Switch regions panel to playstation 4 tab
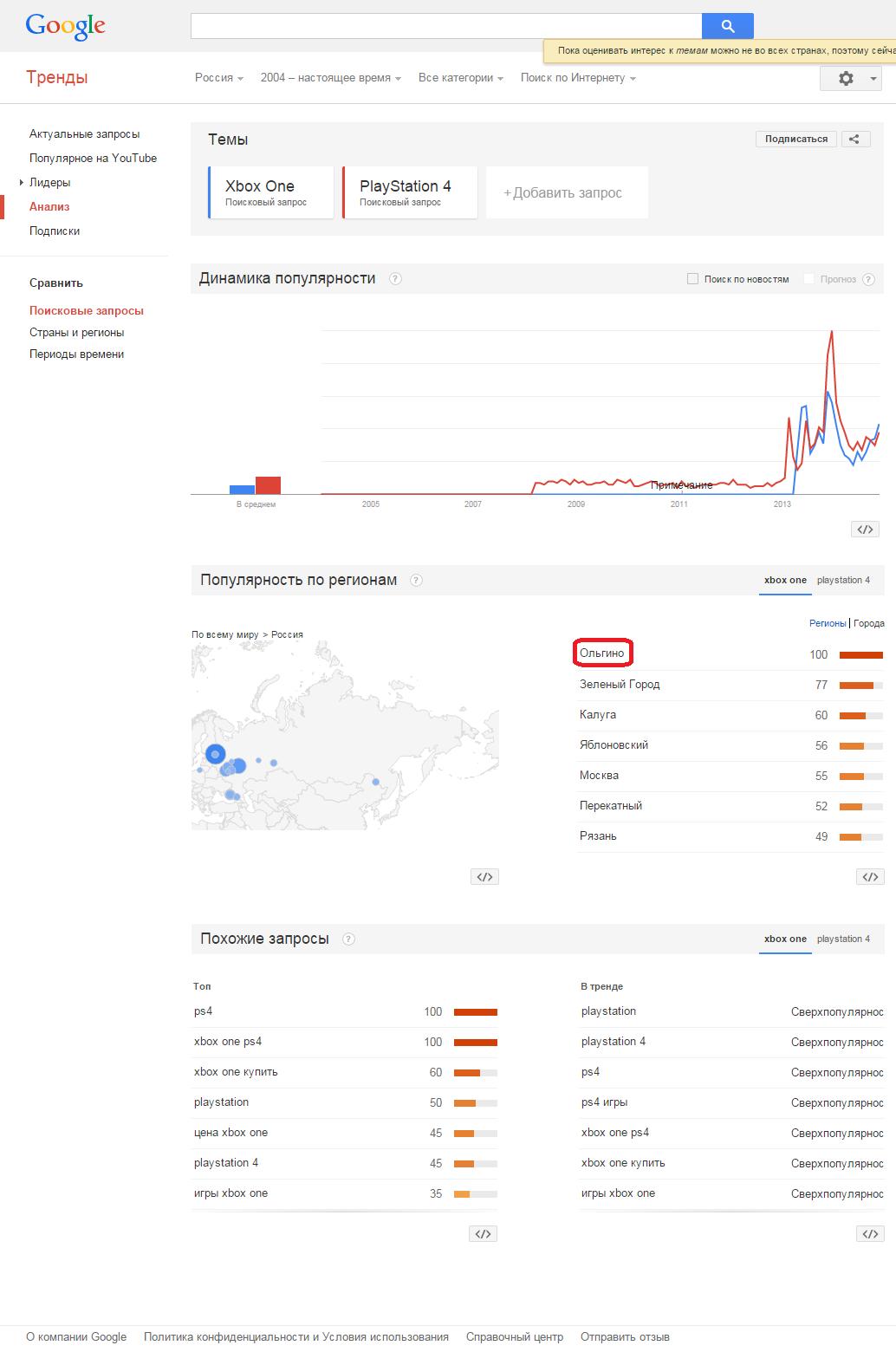 click(x=843, y=581)
